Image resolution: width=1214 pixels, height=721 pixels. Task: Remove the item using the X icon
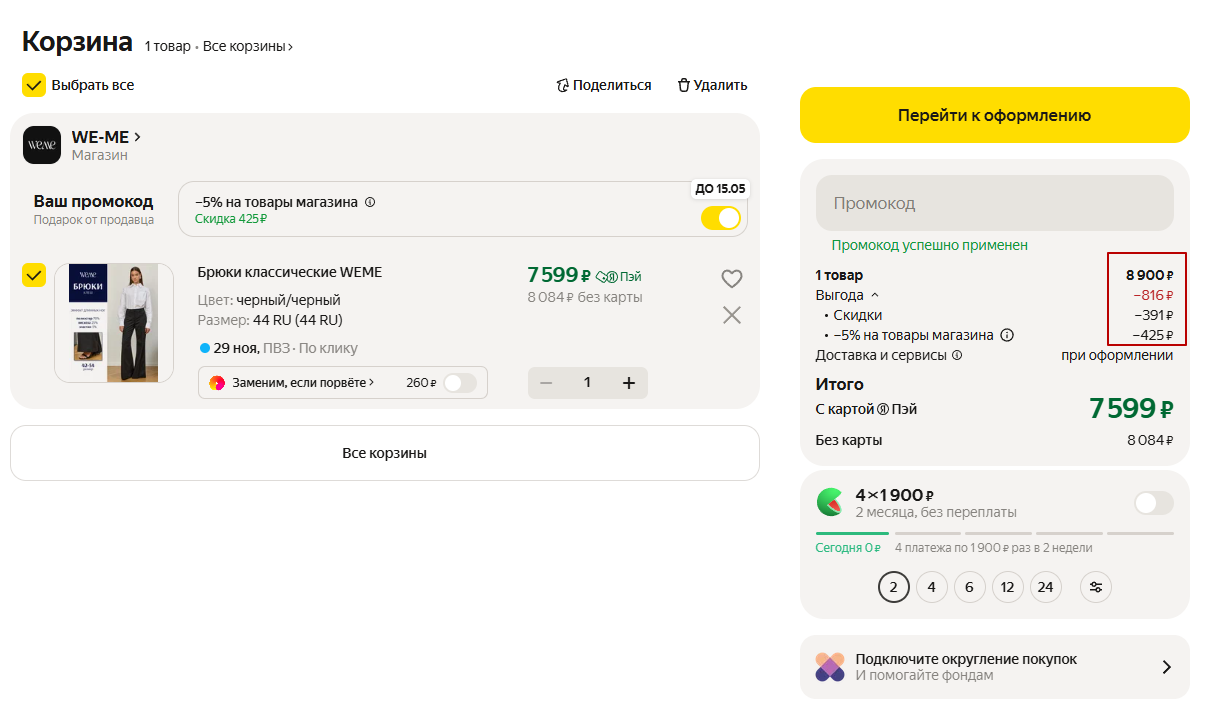coord(732,316)
